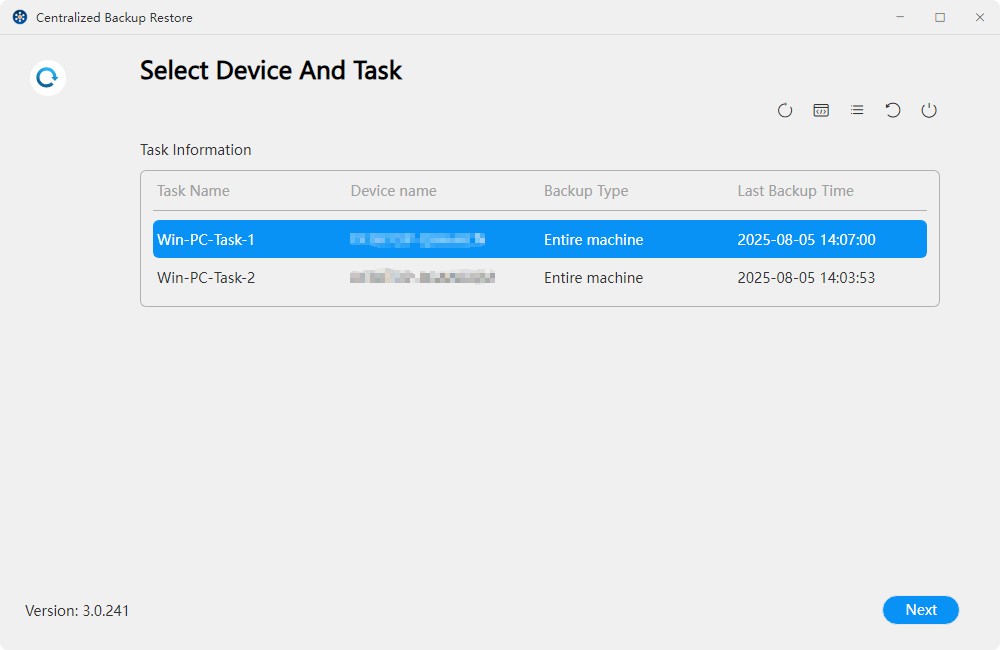Click the backup time of Win-PC-Task-1

[x=806, y=239]
